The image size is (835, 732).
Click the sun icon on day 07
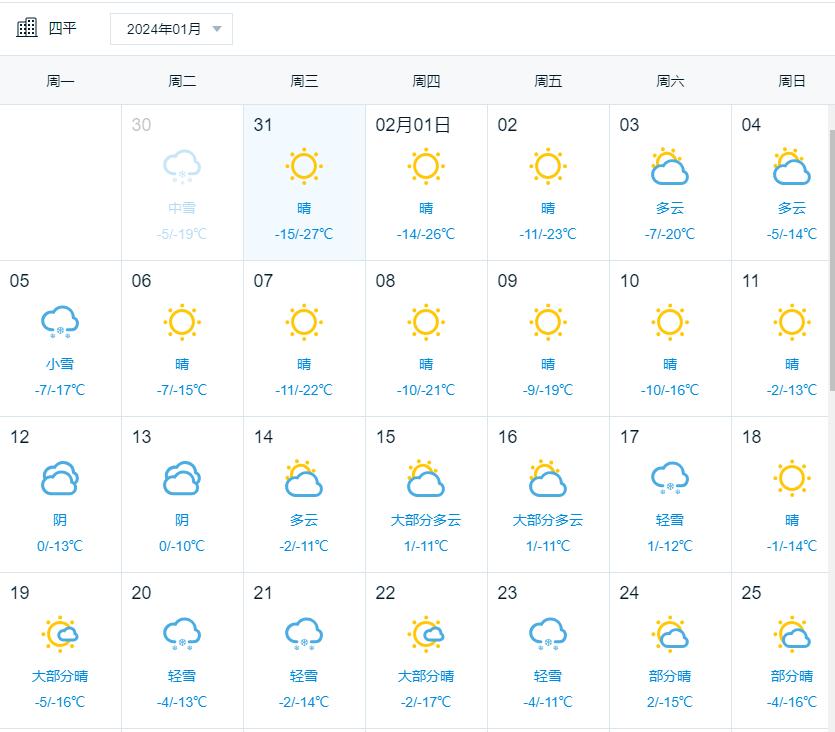(304, 322)
